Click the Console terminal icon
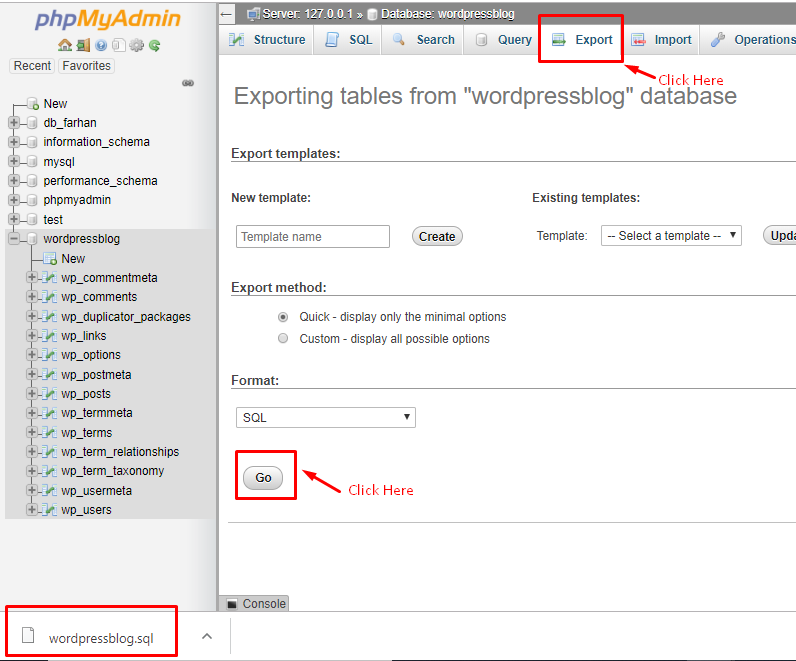 [x=232, y=604]
